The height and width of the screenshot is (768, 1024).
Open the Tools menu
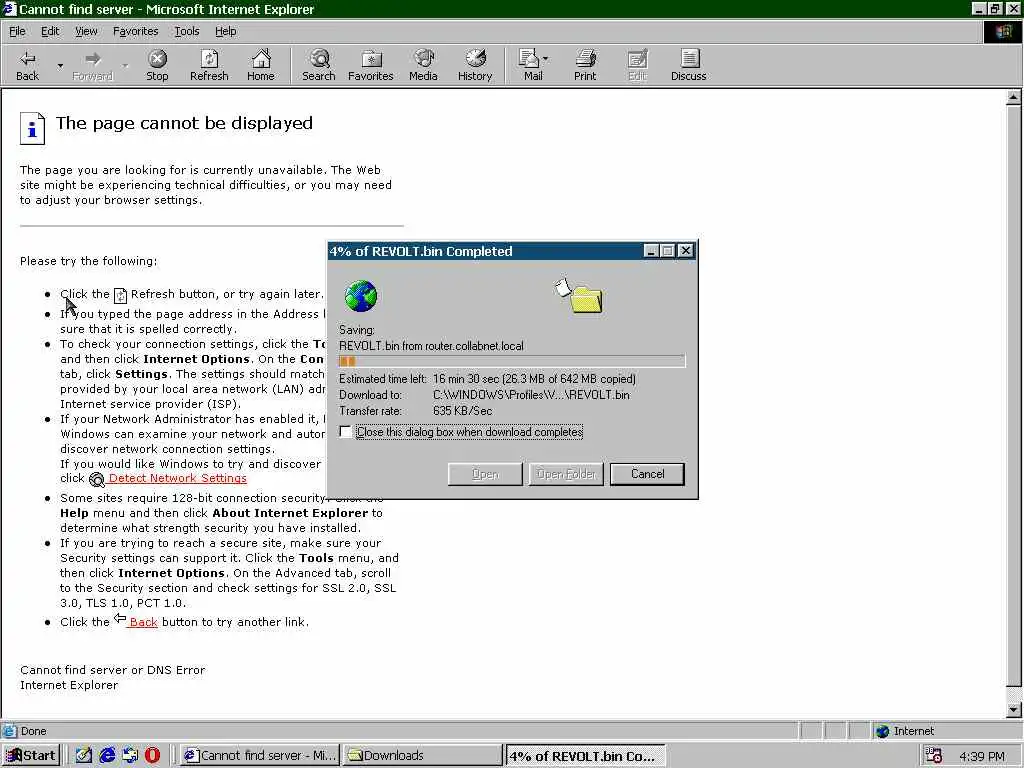point(187,31)
